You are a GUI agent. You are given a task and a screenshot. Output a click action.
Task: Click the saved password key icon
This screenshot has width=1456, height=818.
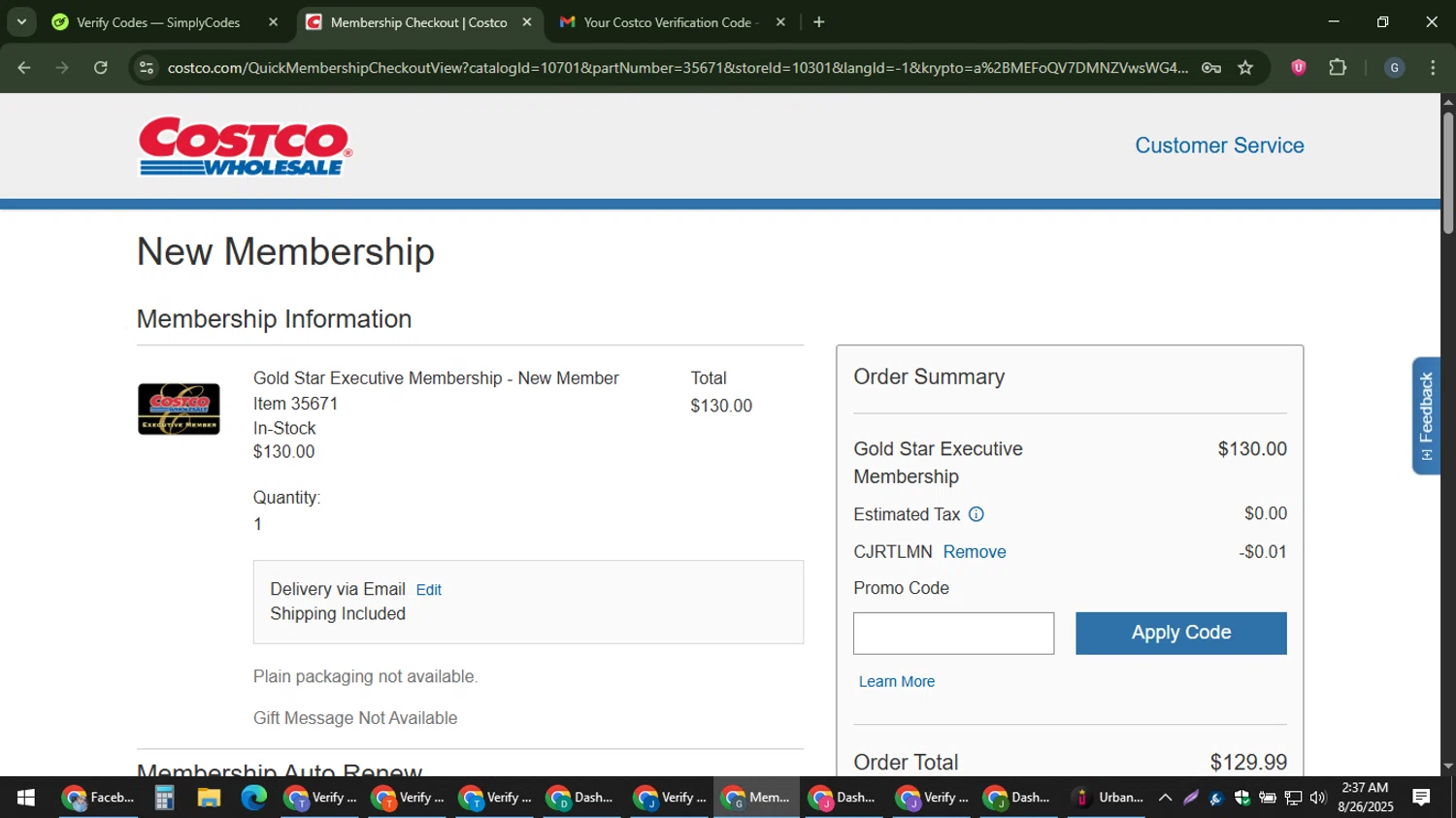[x=1210, y=68]
